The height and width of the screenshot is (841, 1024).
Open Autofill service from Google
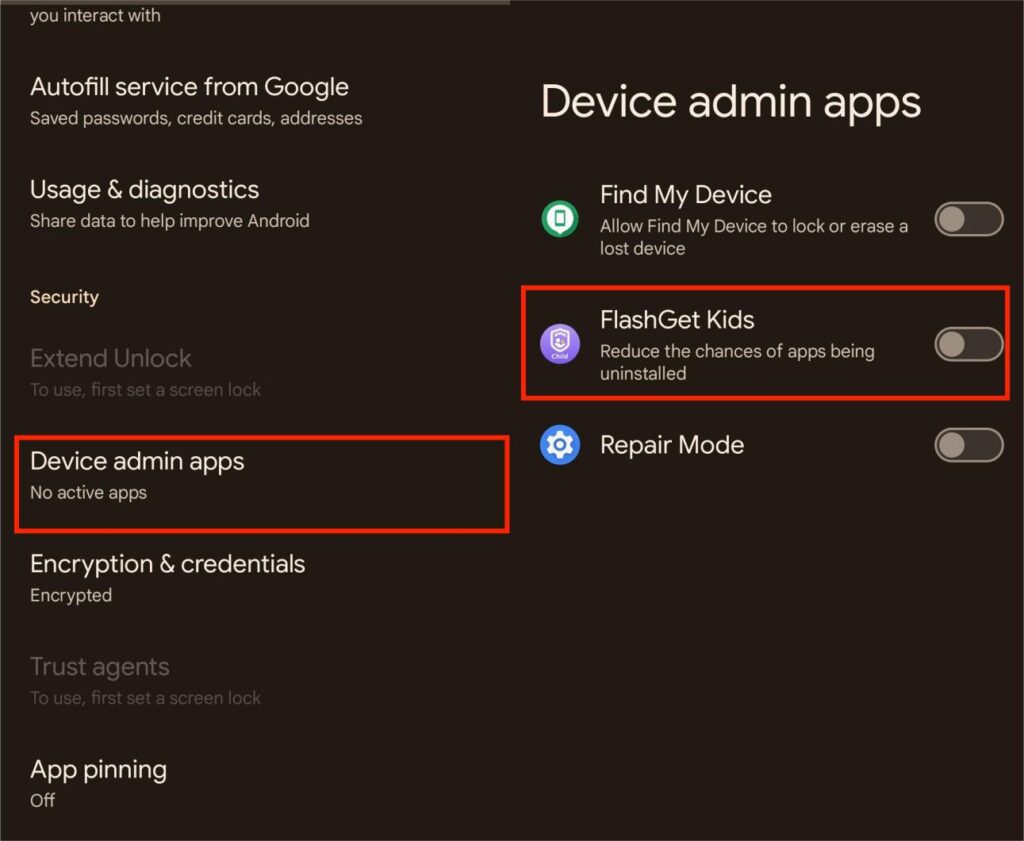(189, 86)
